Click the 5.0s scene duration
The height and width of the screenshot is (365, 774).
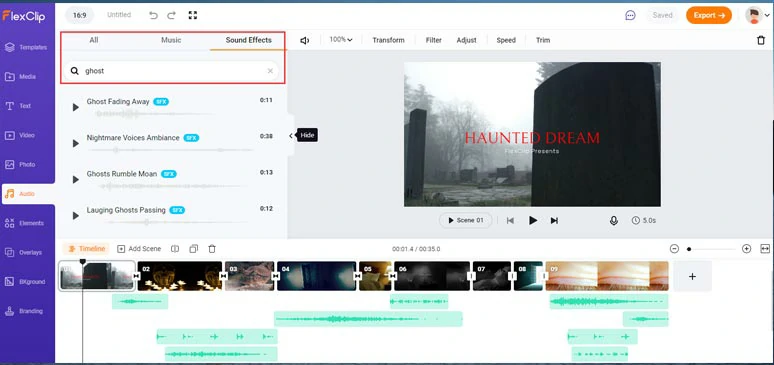click(x=644, y=221)
